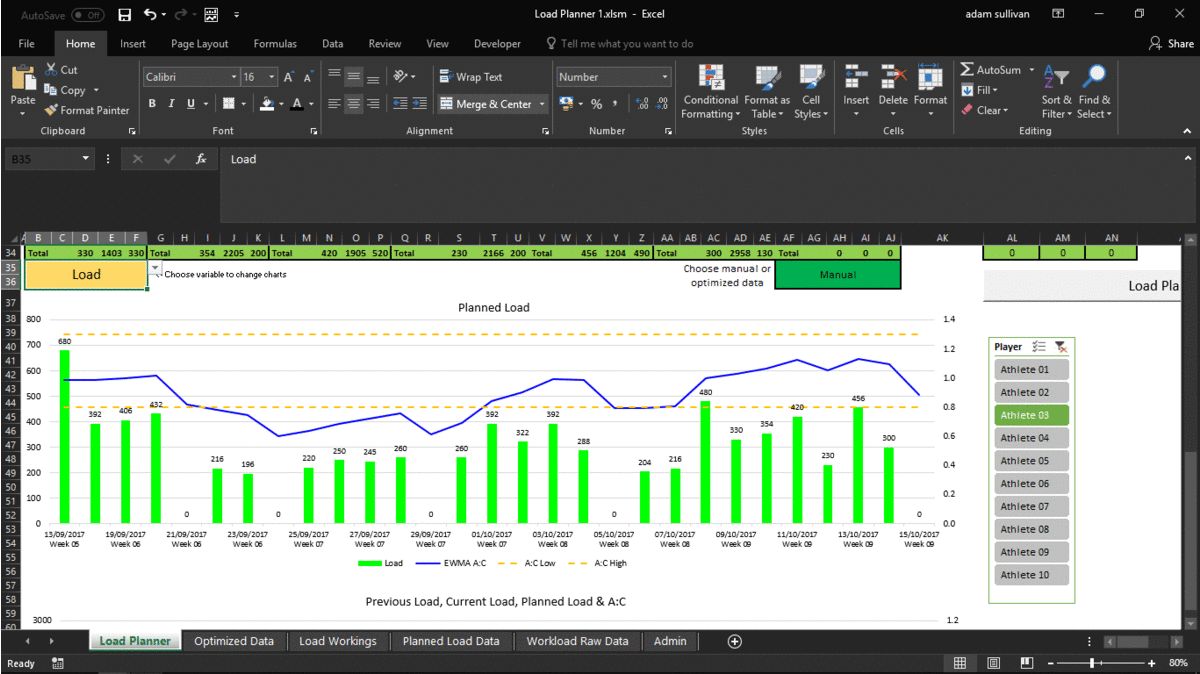Select Athlete 05 in the slicer
Screen dimensions: 1200x674
point(1032,461)
